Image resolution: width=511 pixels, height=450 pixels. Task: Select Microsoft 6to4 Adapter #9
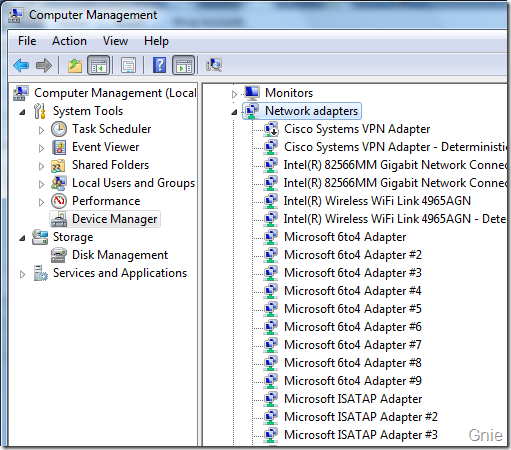pyautogui.click(x=353, y=381)
